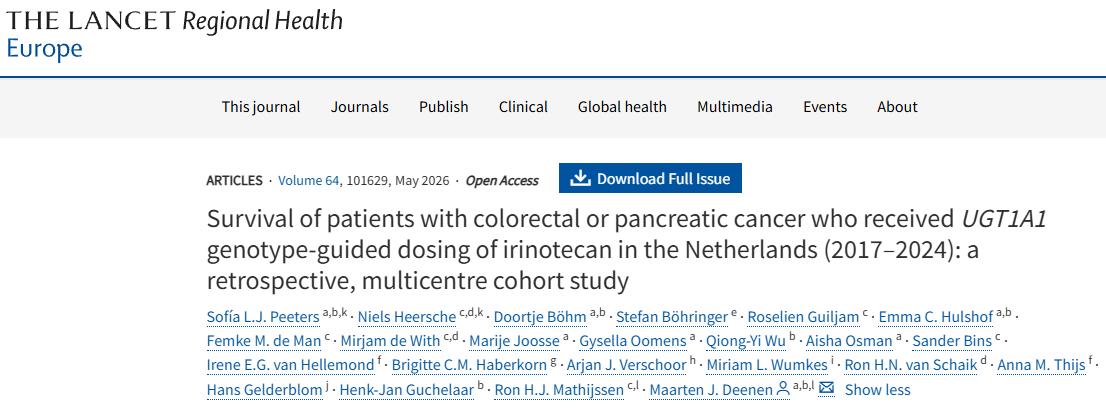Viewport: 1106px width, 408px height.
Task: Open author Sofía L.J. Peeters' details
Action: 262,317
